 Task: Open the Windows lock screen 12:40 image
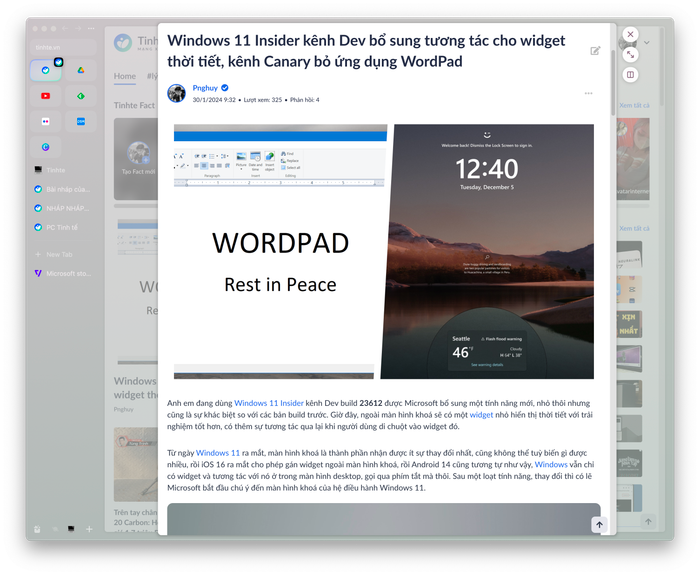coord(487,251)
